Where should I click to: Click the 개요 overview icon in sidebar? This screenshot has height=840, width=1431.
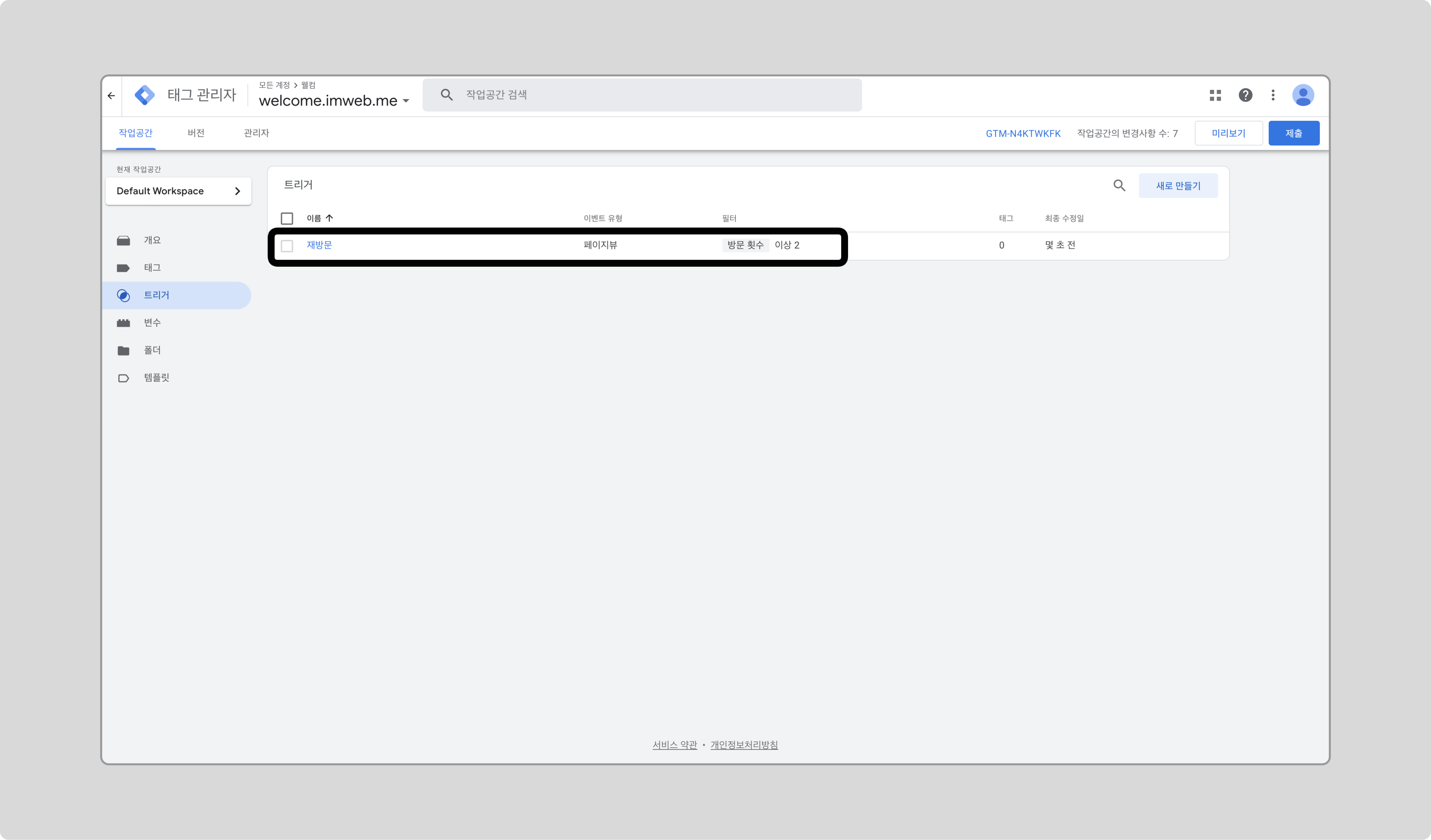(x=123, y=240)
